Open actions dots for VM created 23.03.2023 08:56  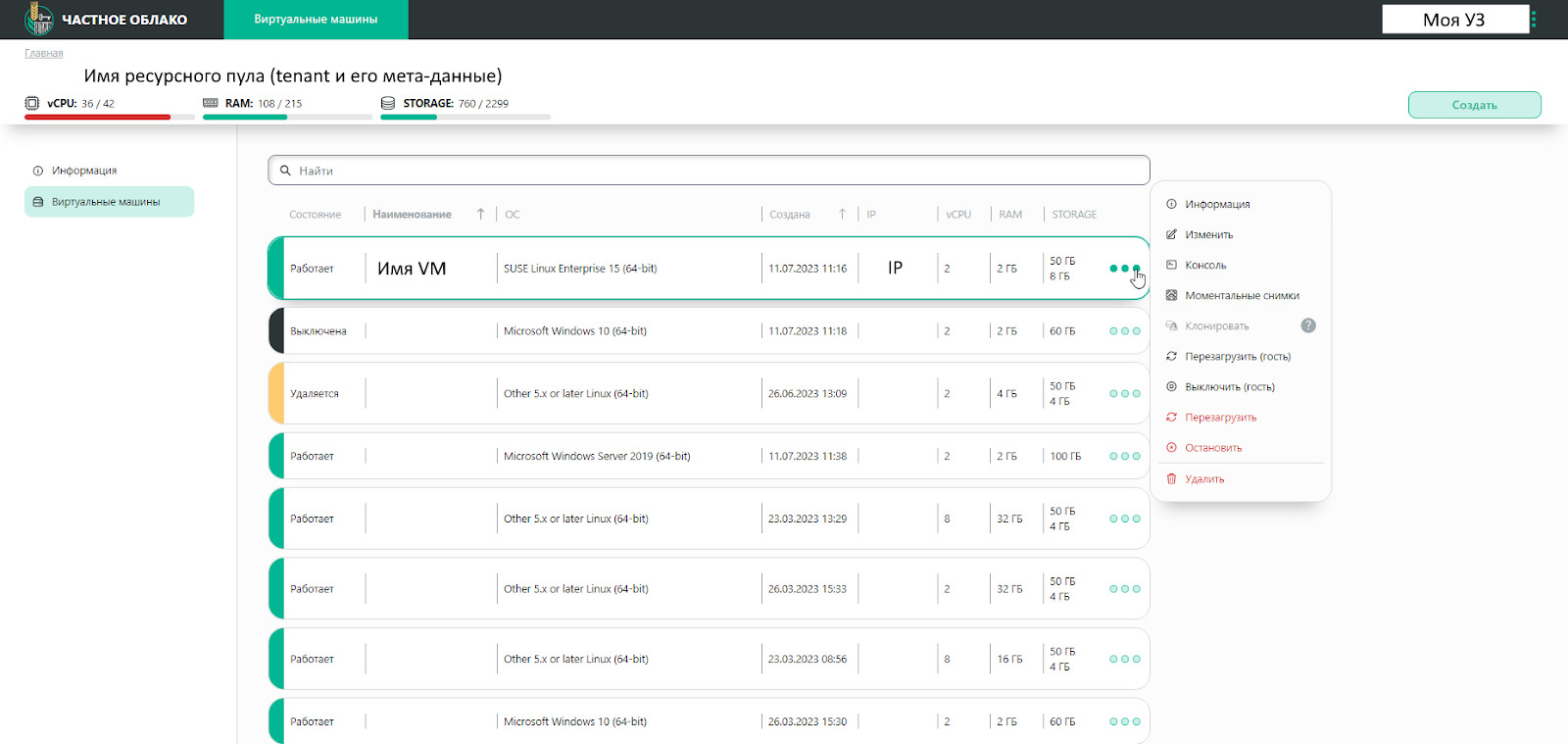click(1125, 659)
